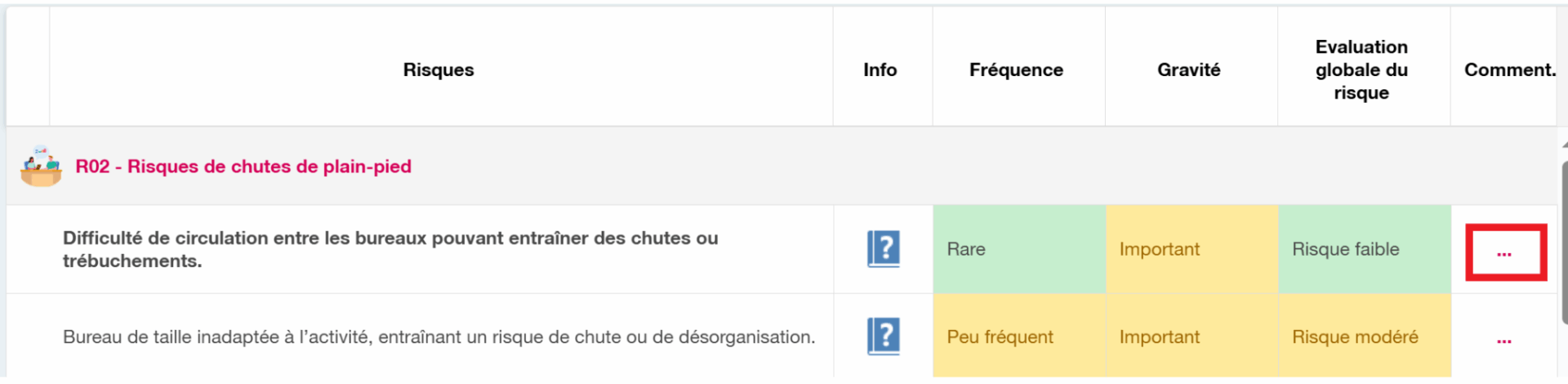Click the 'Fréquence' column header
Image resolution: width=1568 pixels, height=384 pixels.
click(1016, 70)
